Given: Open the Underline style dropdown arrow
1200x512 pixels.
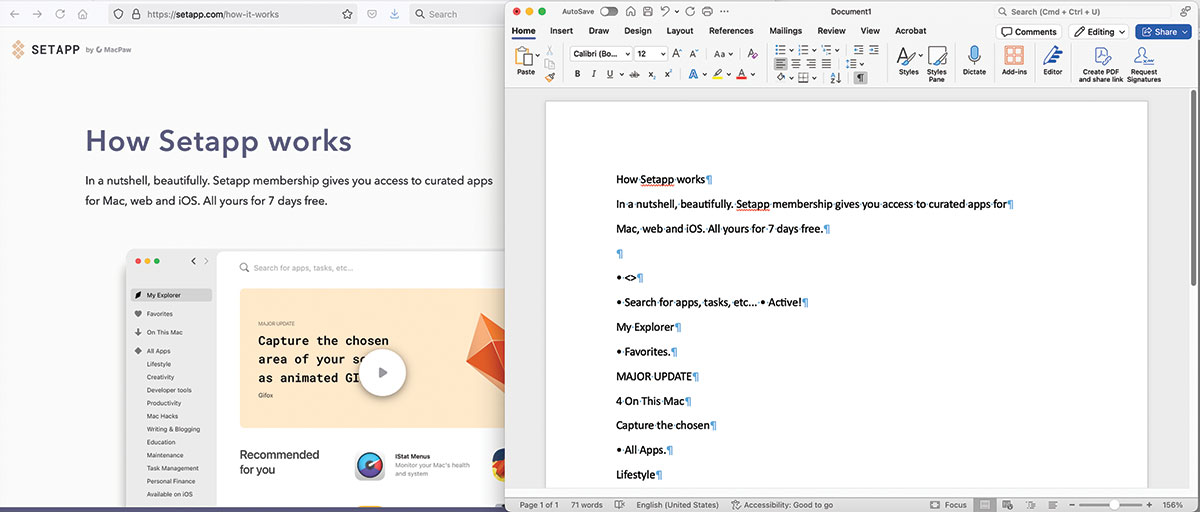Looking at the screenshot, I should pos(622,74).
